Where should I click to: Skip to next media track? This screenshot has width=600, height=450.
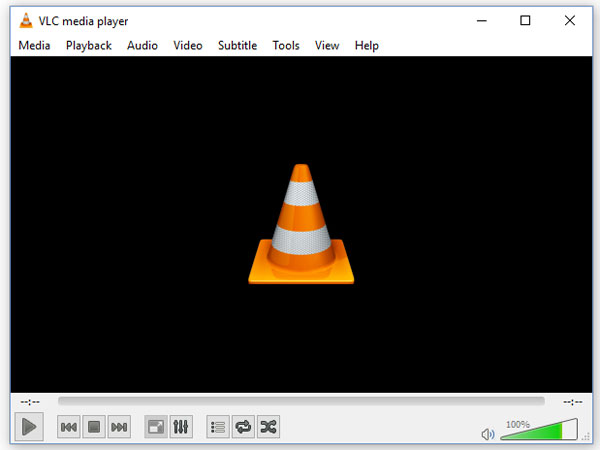pyautogui.click(x=119, y=427)
